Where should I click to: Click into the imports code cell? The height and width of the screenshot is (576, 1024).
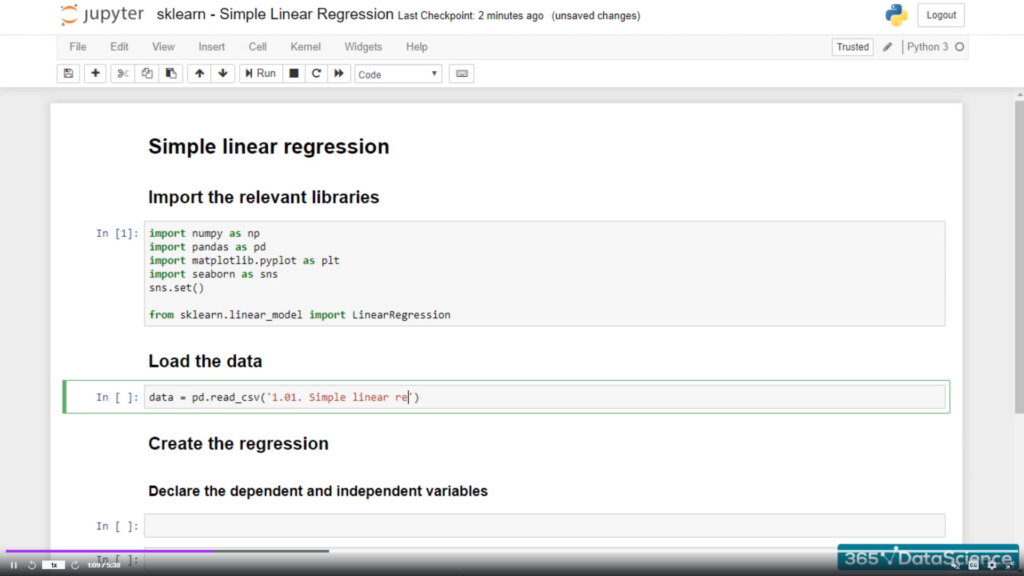pos(545,274)
